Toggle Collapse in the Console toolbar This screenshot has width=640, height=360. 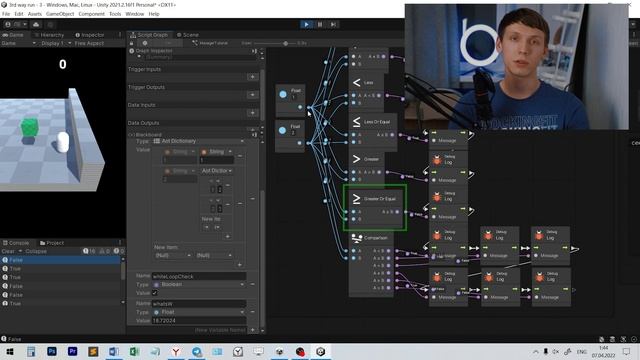click(36, 251)
